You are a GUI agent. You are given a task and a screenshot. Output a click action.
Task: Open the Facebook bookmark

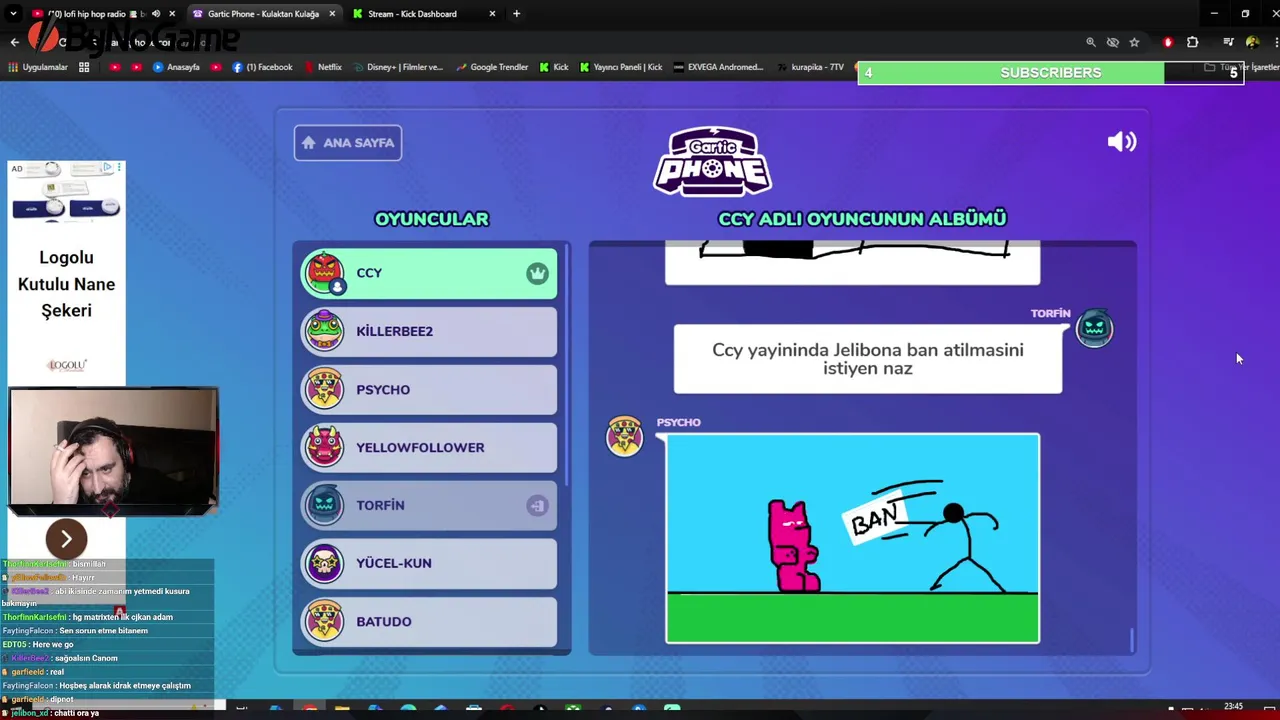[x=262, y=67]
